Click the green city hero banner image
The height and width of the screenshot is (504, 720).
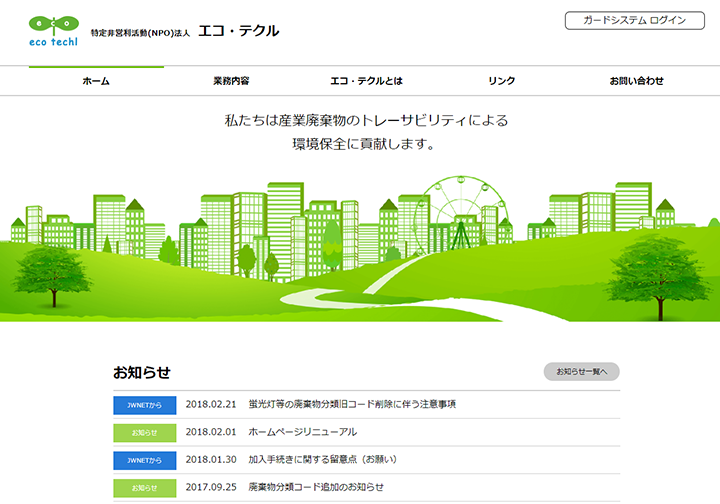360,248
